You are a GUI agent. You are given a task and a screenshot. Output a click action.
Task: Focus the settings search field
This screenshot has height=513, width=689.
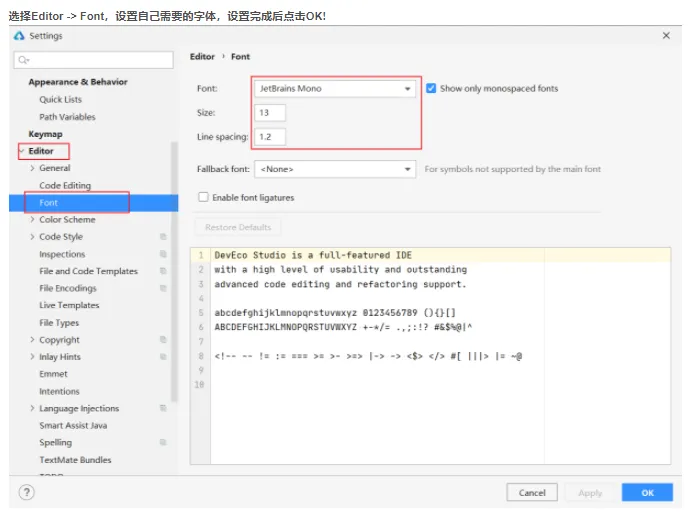tap(94, 60)
